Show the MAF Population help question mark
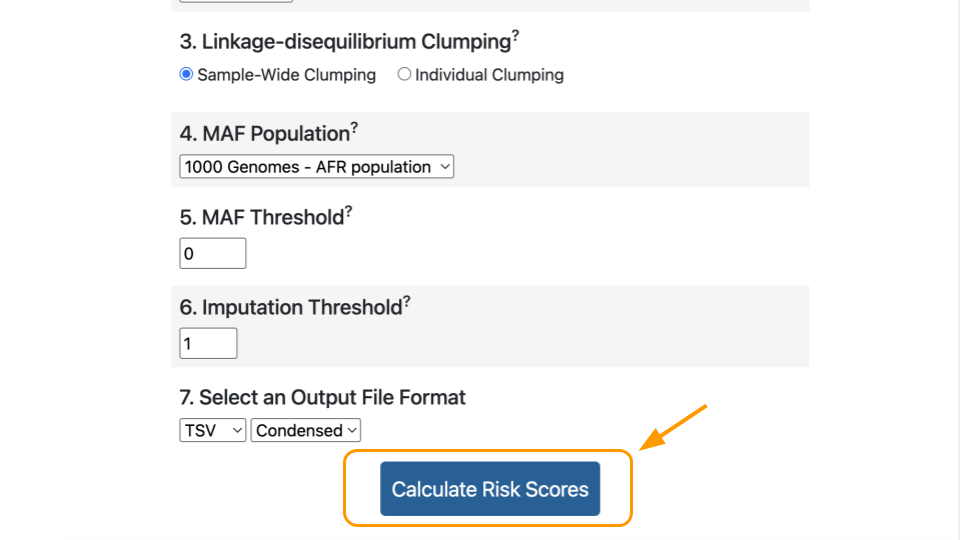Viewport: 960px width, 540px height. tap(354, 128)
